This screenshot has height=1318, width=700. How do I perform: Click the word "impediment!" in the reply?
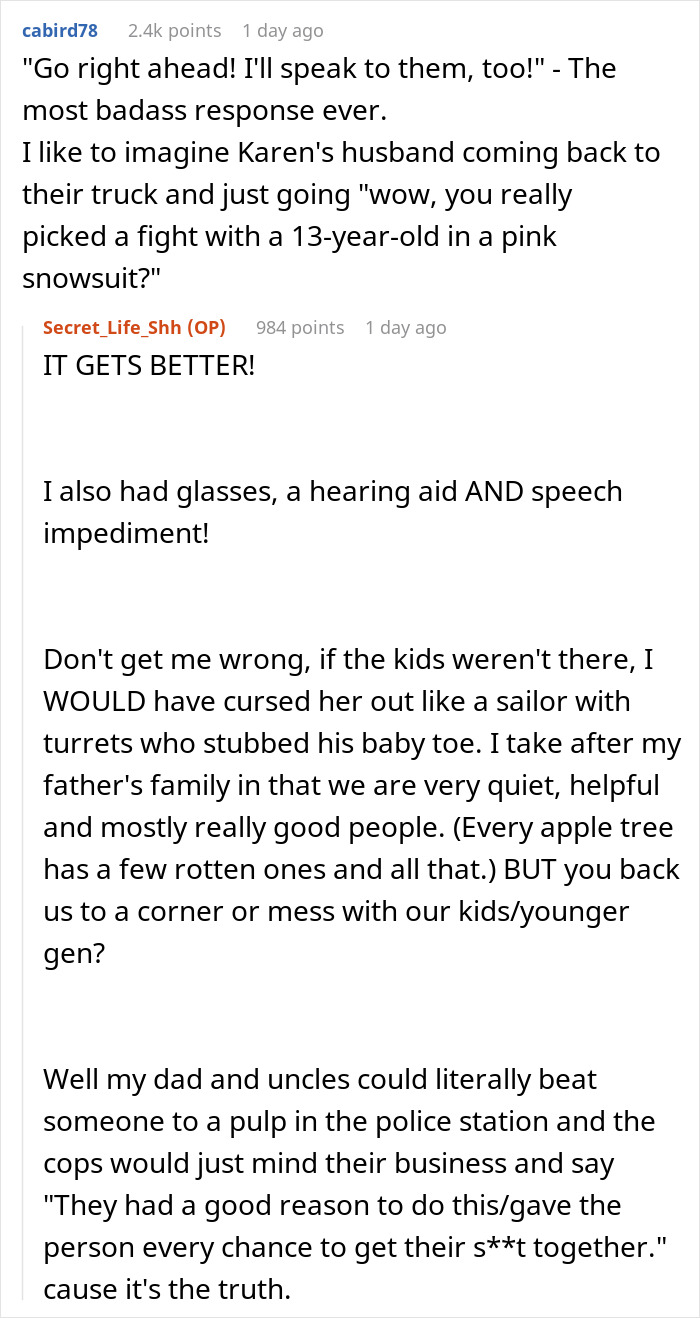pos(127,533)
